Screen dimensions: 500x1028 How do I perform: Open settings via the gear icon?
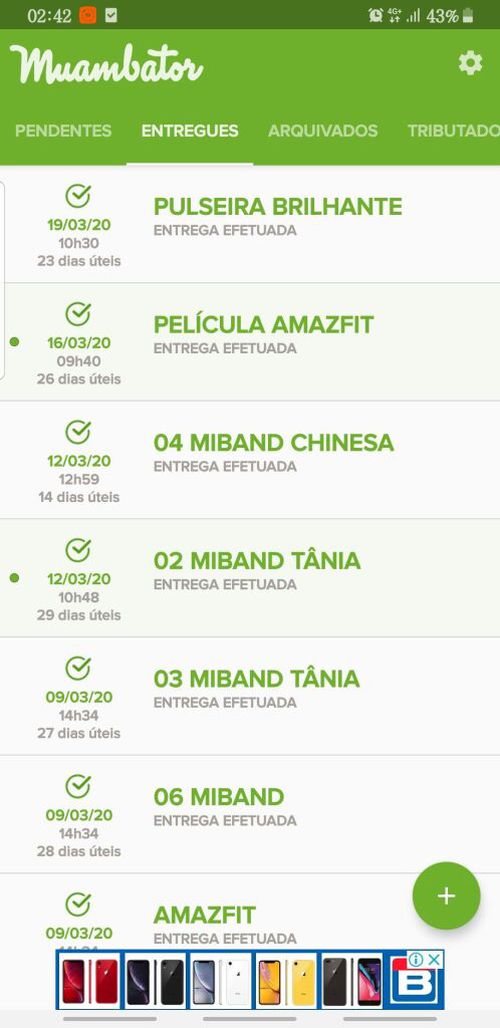(x=470, y=64)
